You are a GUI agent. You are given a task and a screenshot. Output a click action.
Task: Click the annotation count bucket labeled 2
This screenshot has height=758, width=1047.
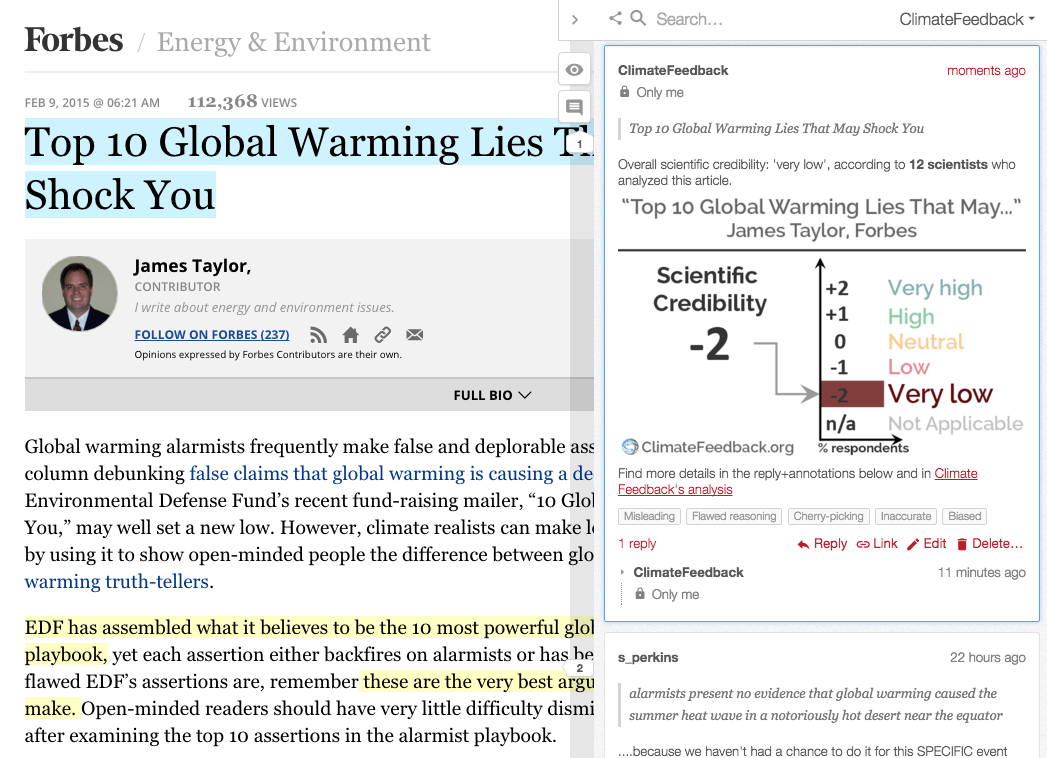point(579,668)
